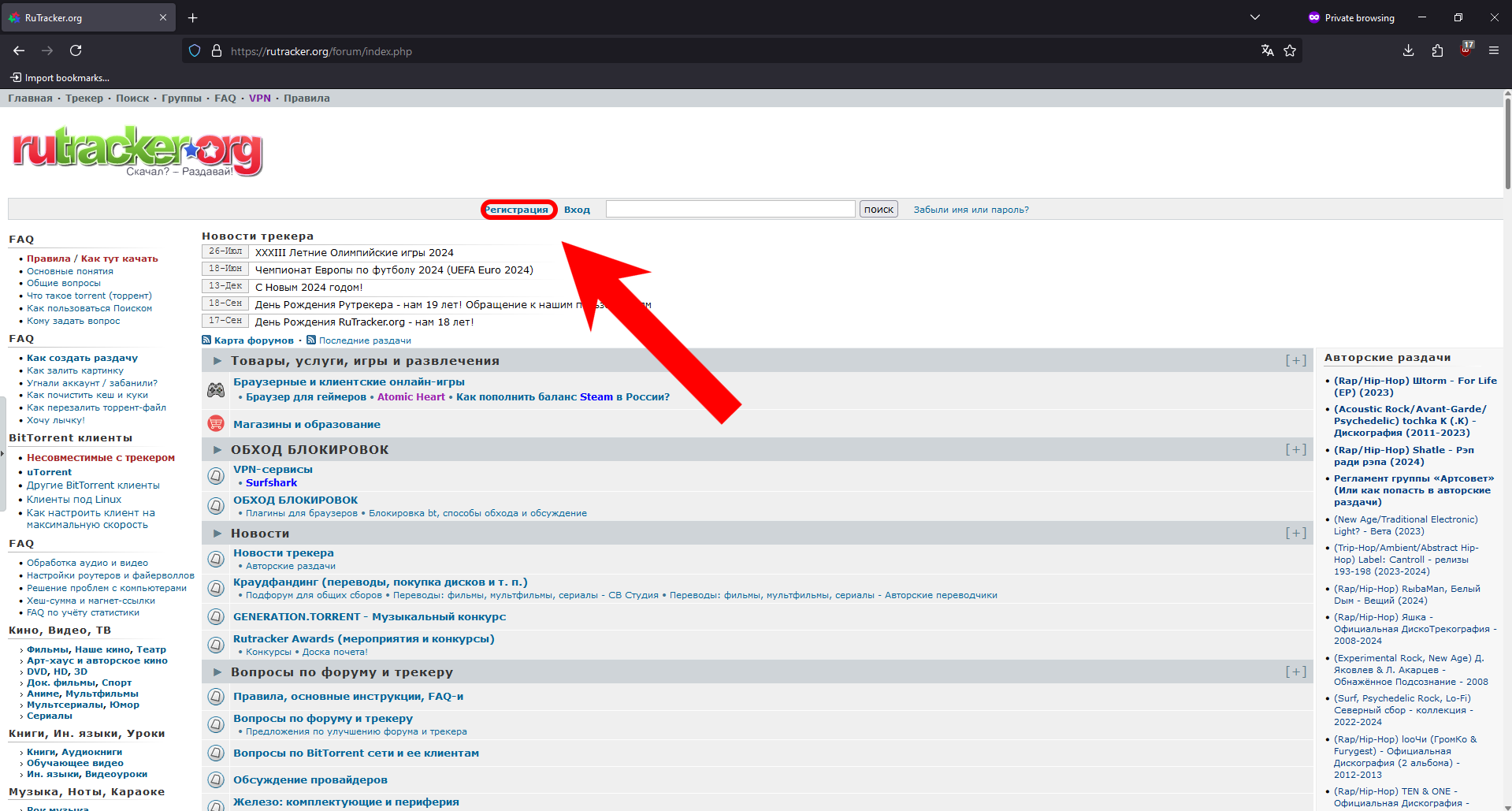Screen dimensions: 1512x811
Task: Open Правила / Как тут качать link
Action: (92, 259)
